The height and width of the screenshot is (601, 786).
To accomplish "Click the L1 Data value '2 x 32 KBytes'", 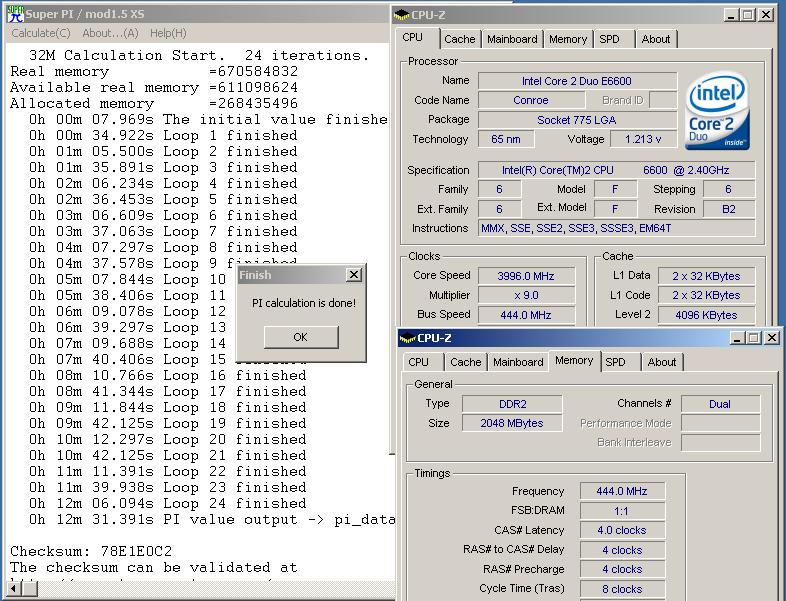I will (x=706, y=276).
